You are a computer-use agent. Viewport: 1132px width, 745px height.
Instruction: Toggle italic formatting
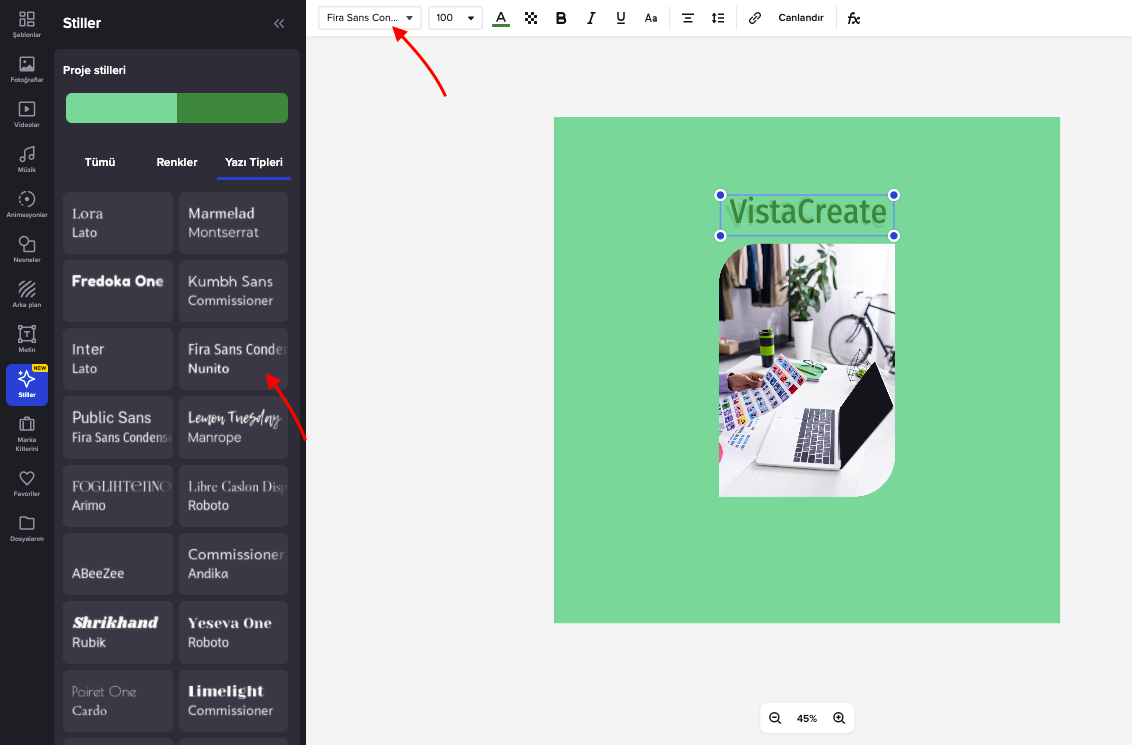[x=591, y=19]
